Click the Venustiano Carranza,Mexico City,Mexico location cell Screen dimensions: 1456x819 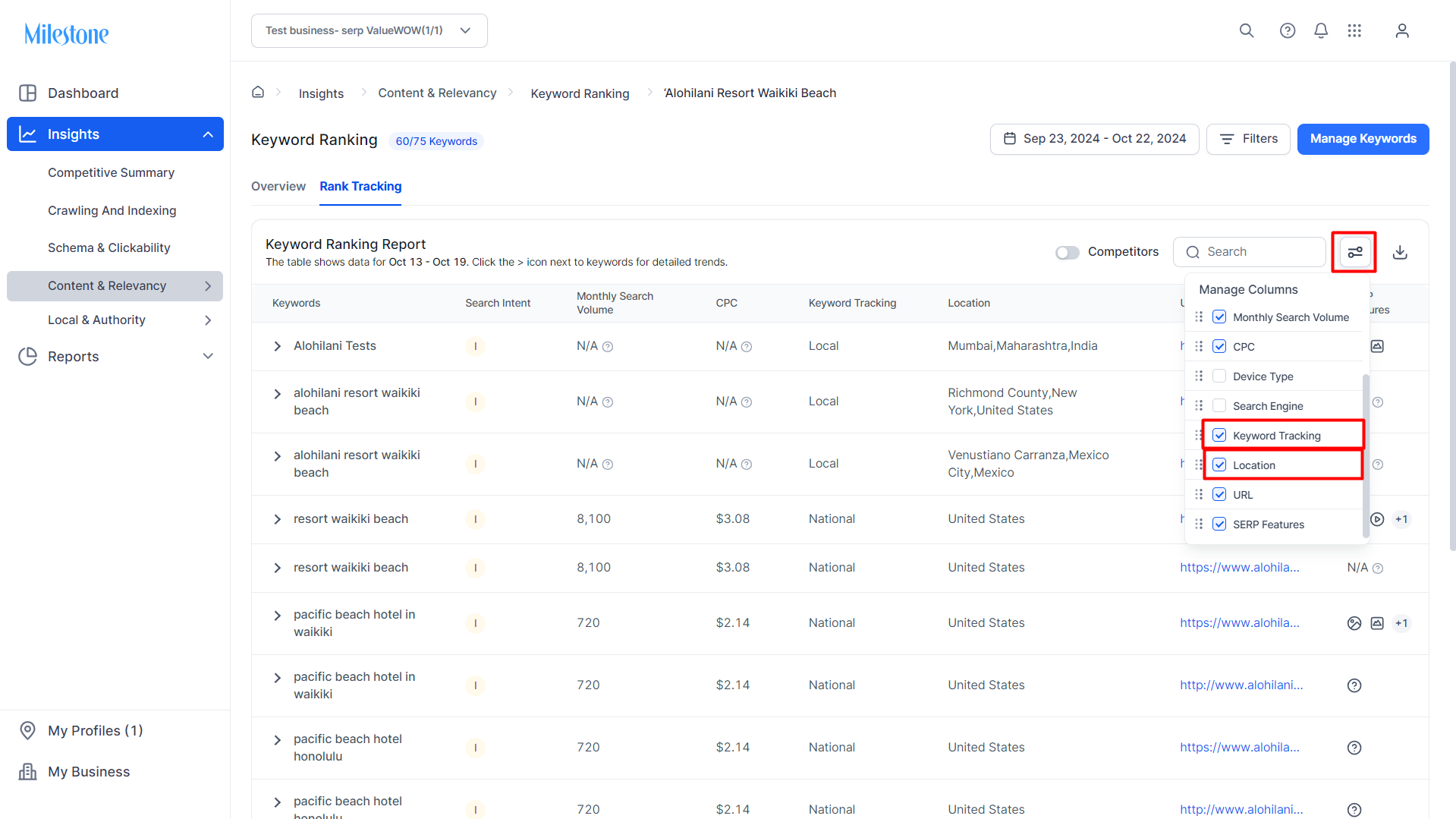tap(1028, 464)
